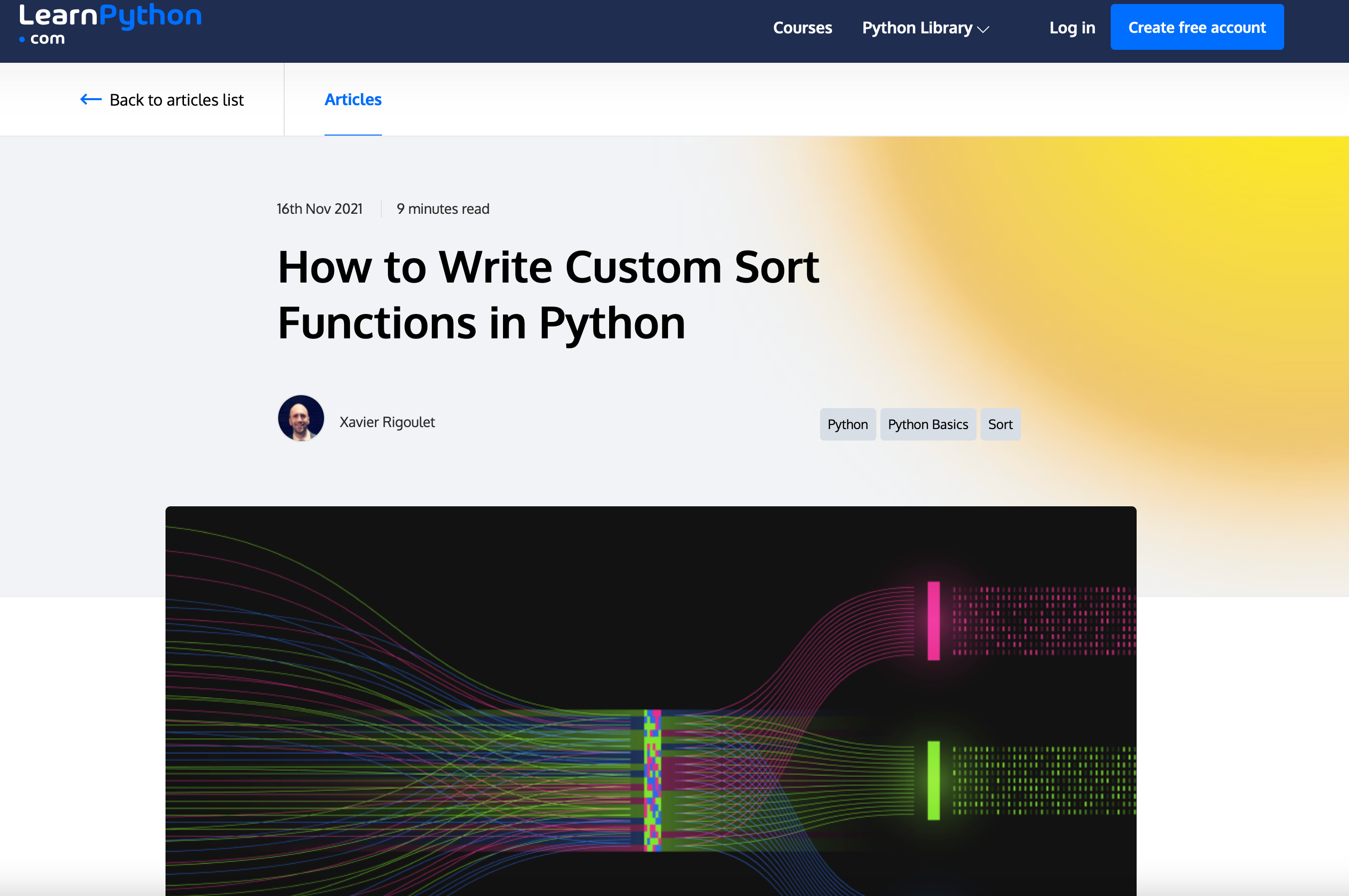1349x896 pixels.
Task: Click the back arrow icon
Action: point(90,100)
